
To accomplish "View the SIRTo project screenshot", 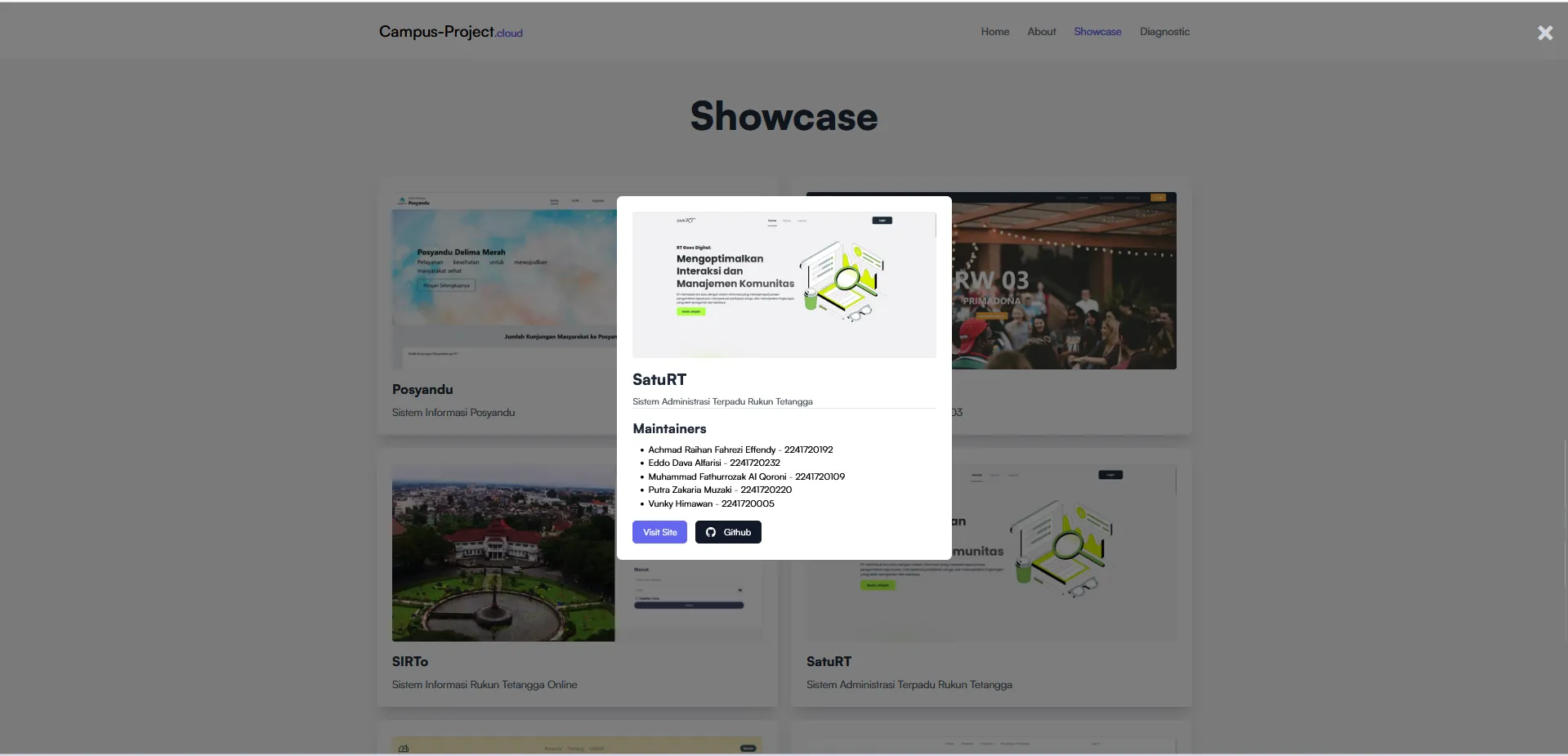I will (x=503, y=552).
